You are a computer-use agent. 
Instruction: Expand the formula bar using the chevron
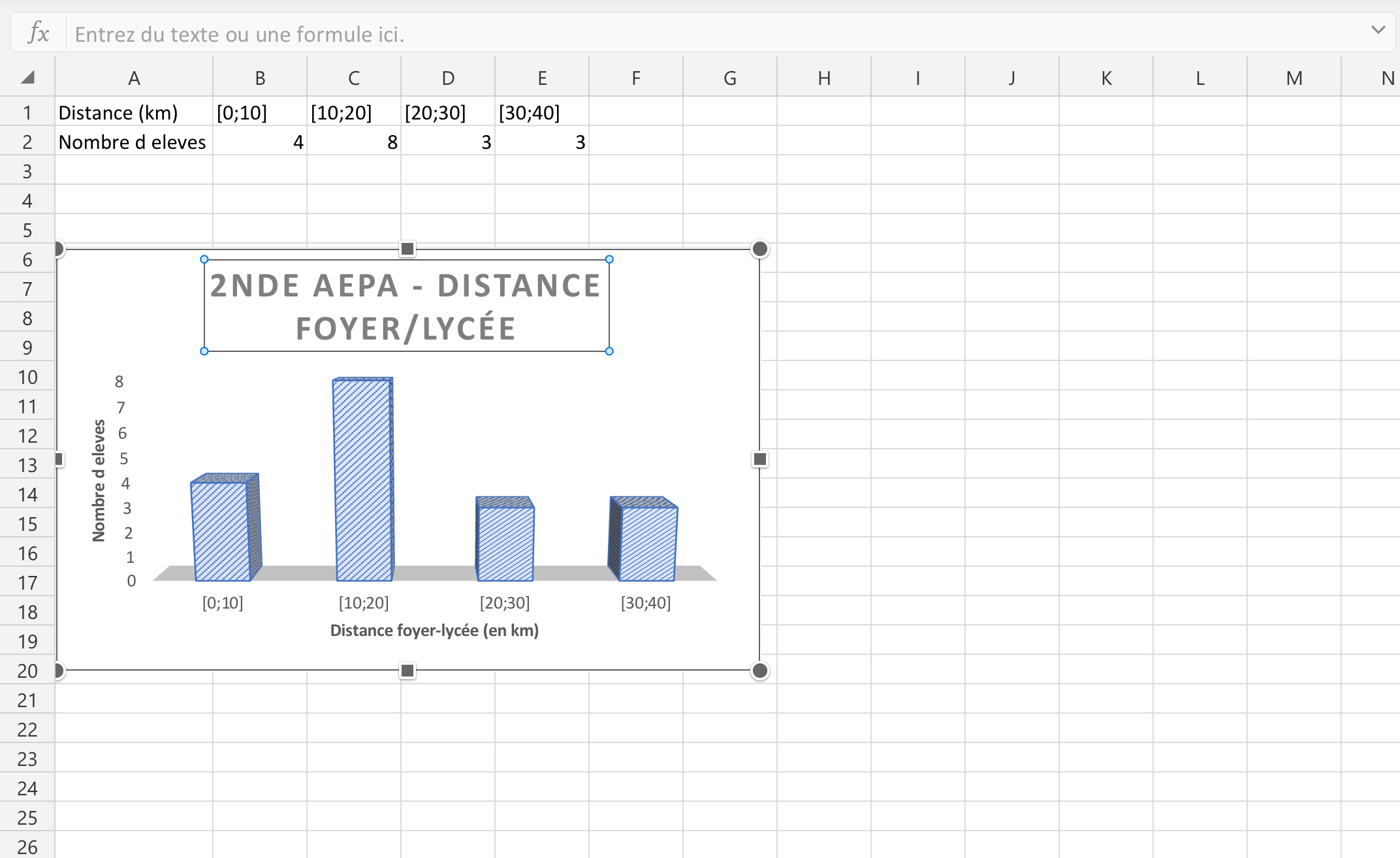[1378, 30]
